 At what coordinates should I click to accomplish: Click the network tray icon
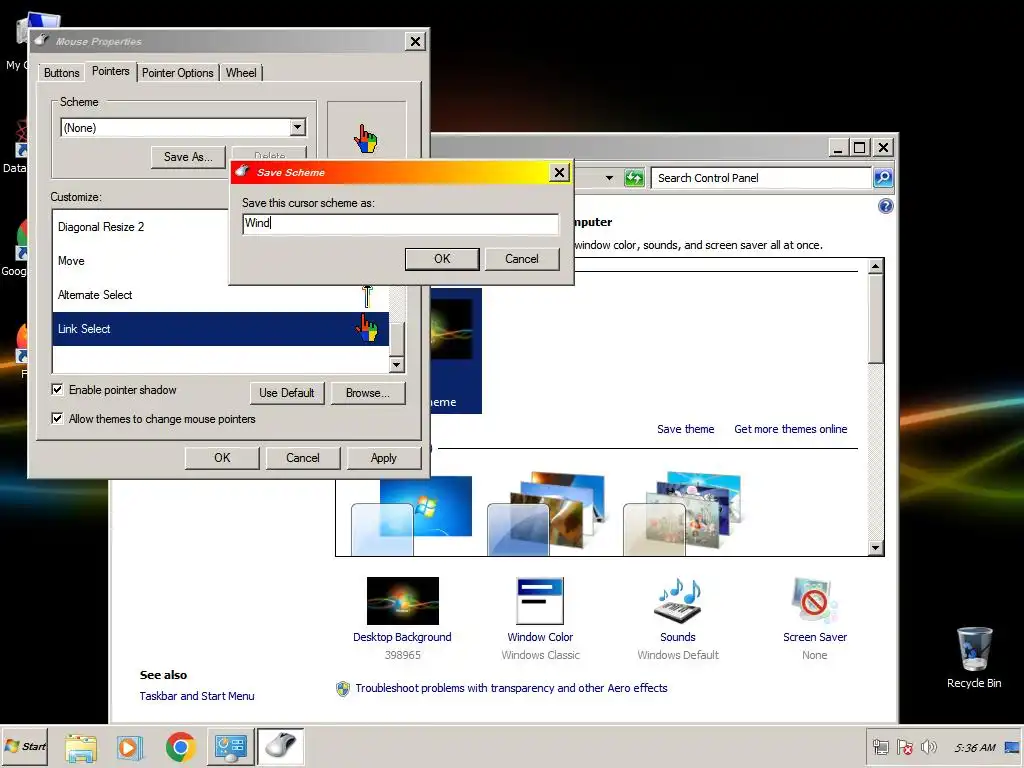click(881, 747)
